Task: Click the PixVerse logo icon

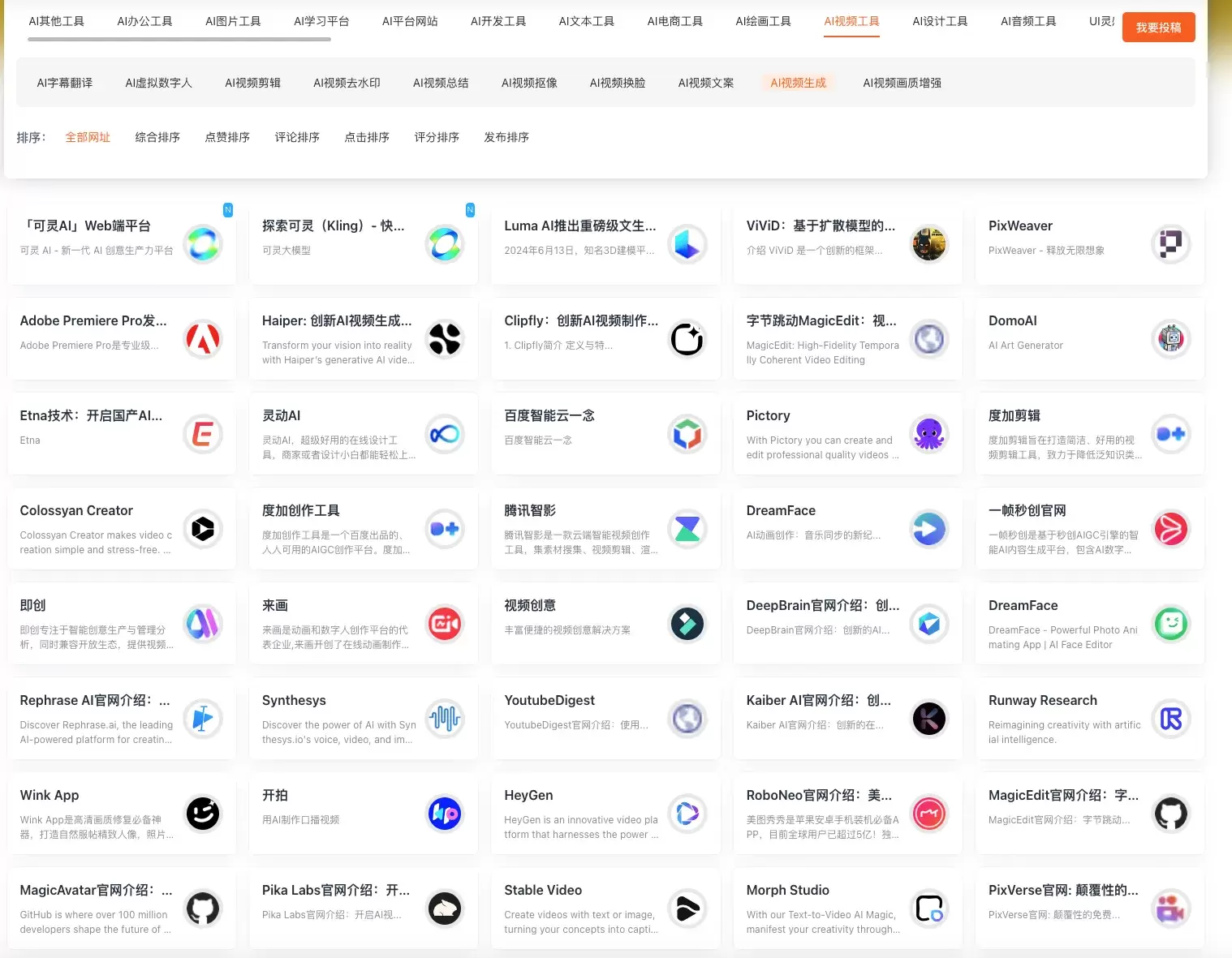Action: [x=1171, y=909]
